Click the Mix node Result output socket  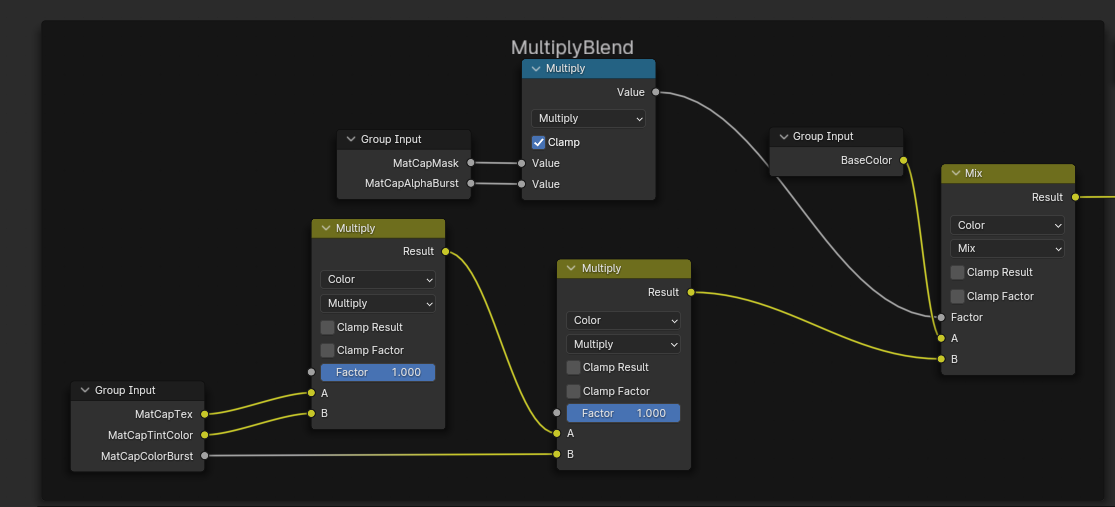(x=1075, y=197)
